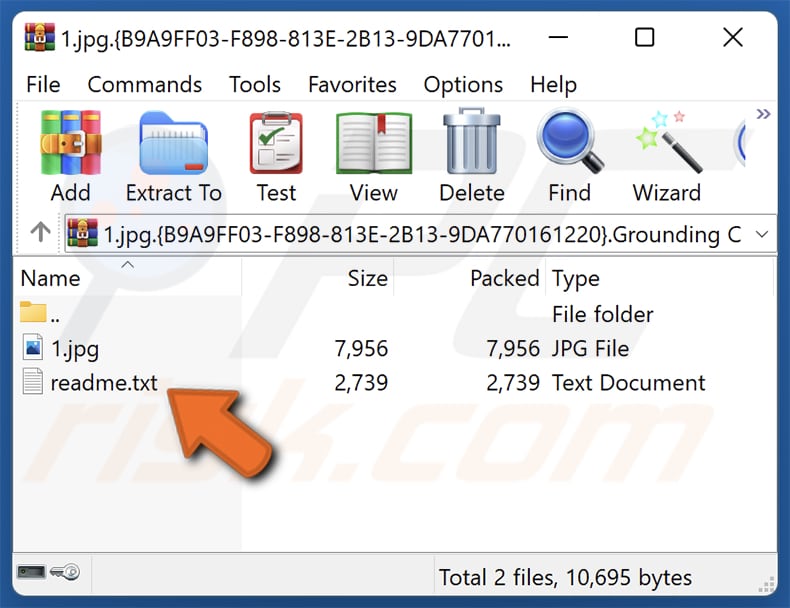790x608 pixels.
Task: Select the parent folder '..' entry
Action: click(40, 313)
